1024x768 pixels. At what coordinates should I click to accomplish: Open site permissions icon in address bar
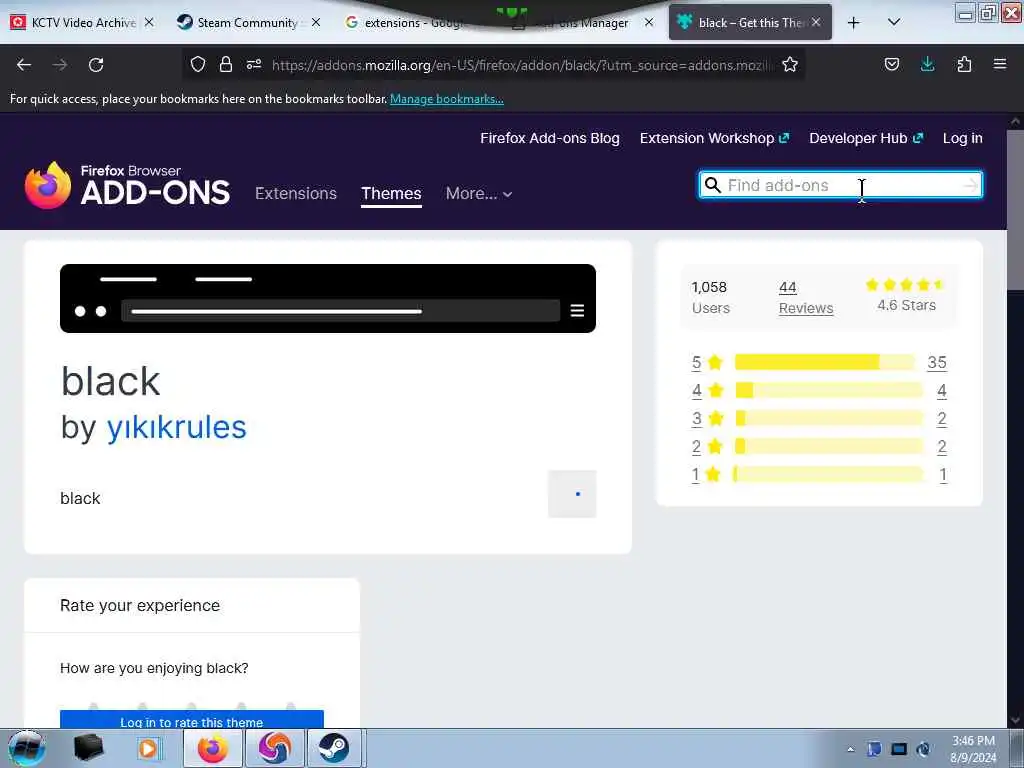[254, 64]
